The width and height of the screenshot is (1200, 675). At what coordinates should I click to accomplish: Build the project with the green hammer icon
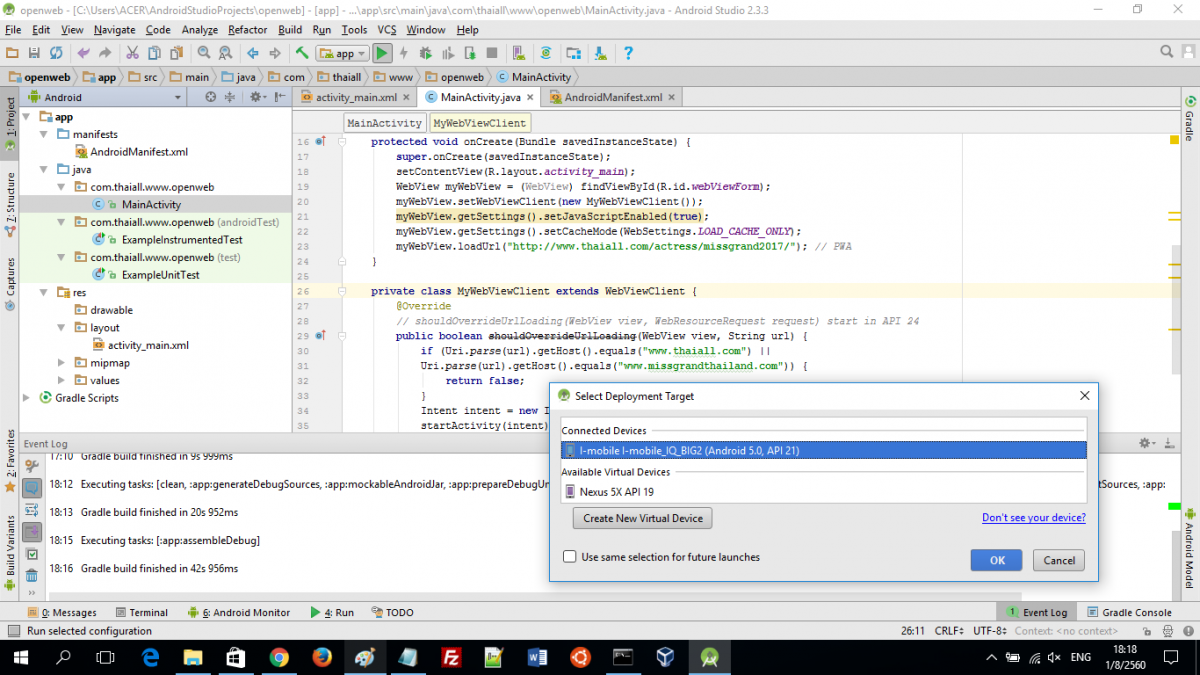click(x=301, y=53)
